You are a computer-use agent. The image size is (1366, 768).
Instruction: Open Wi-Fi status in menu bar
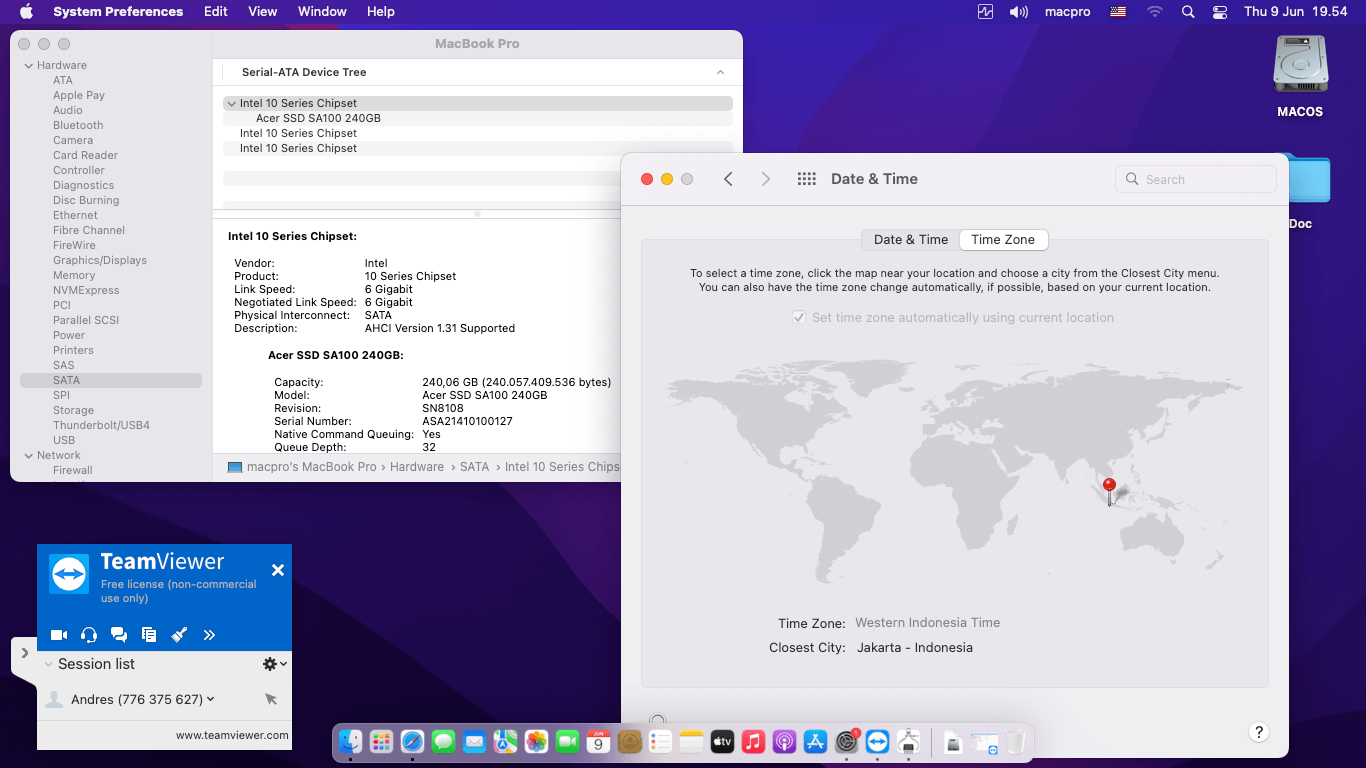(x=1155, y=12)
